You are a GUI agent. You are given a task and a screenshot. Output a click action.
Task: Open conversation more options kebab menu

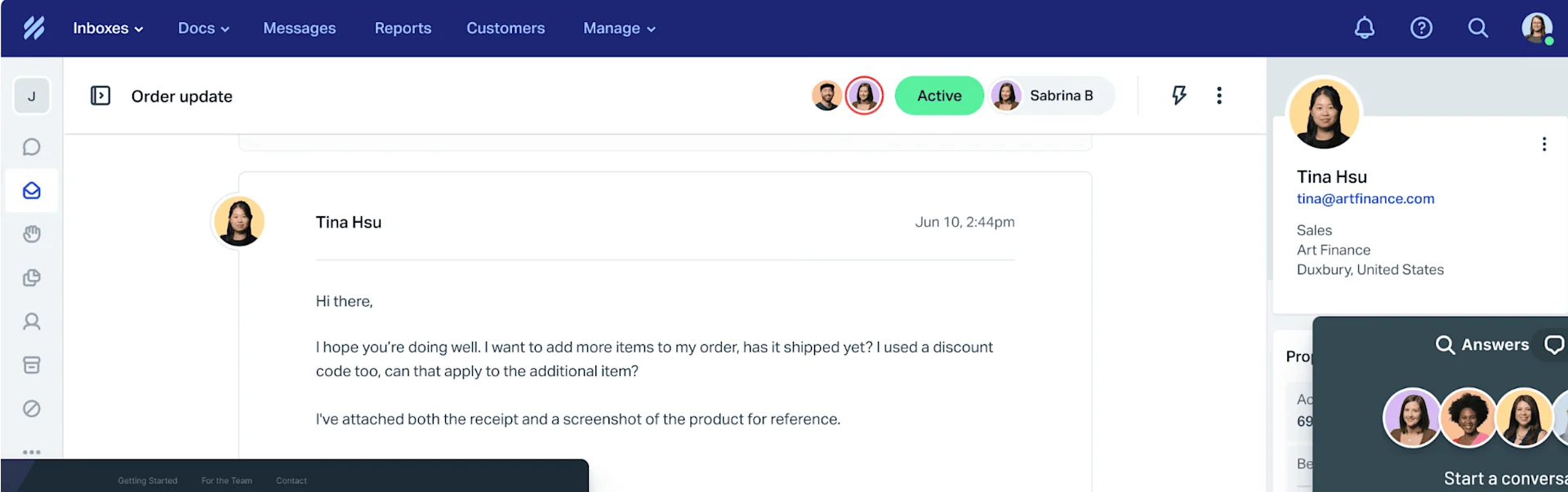point(1219,95)
